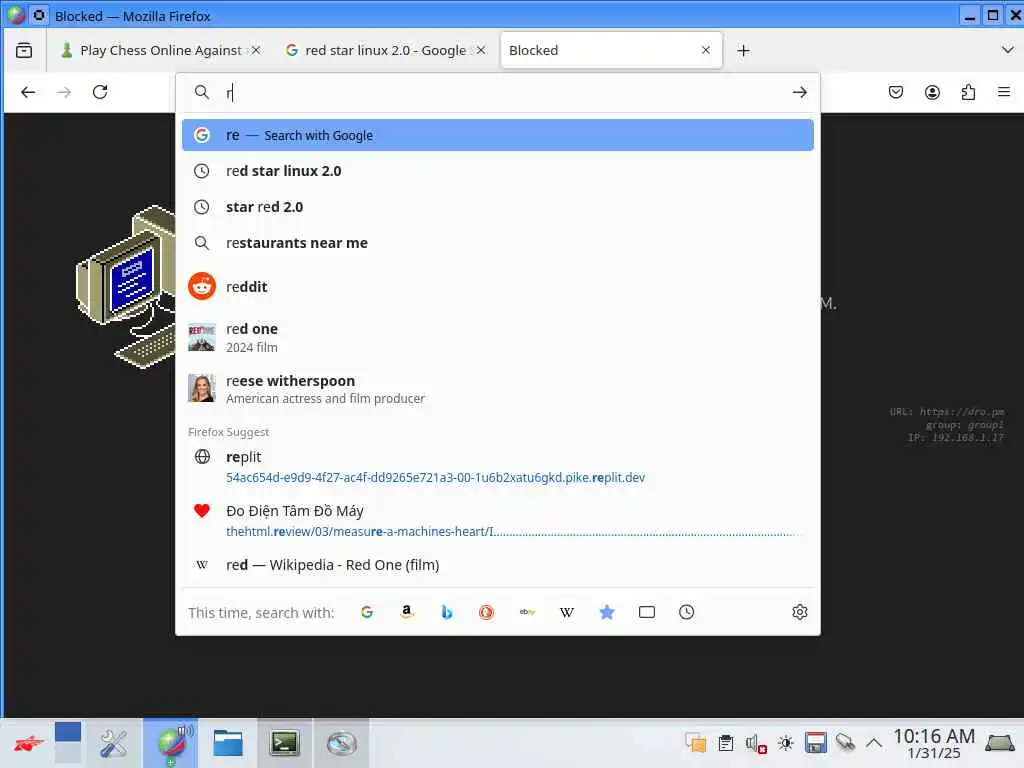This screenshot has height=768, width=1024.
Task: Click the volume tray icon
Action: (x=756, y=743)
